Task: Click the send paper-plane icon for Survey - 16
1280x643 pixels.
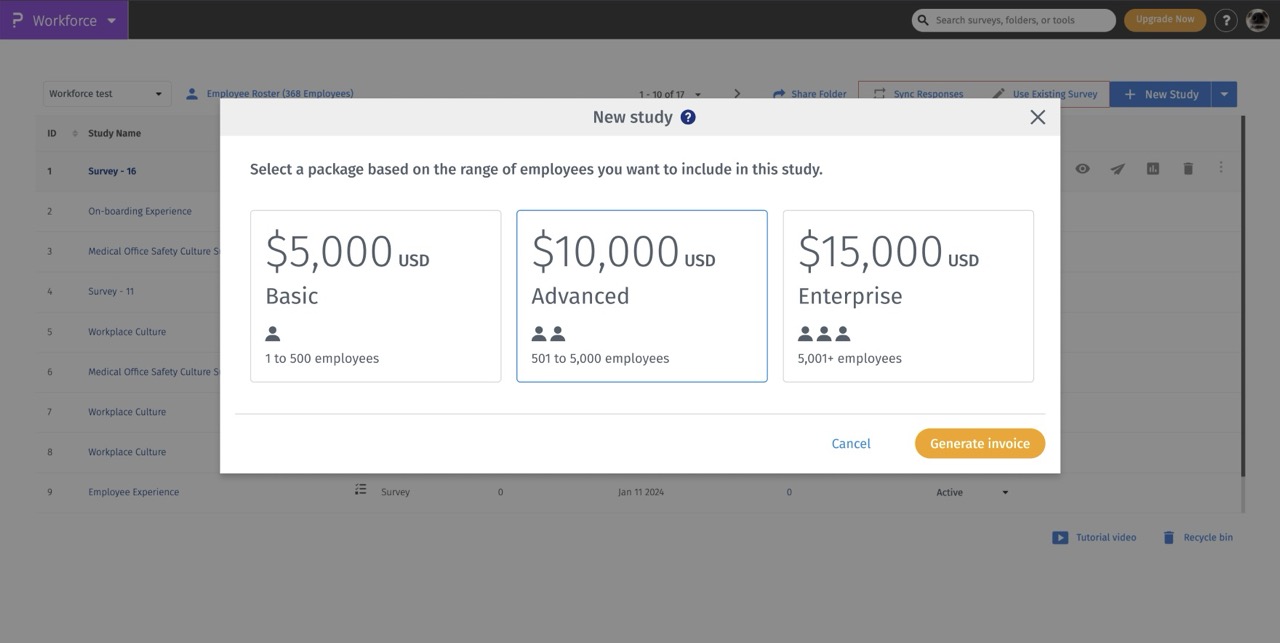Action: pos(1117,169)
